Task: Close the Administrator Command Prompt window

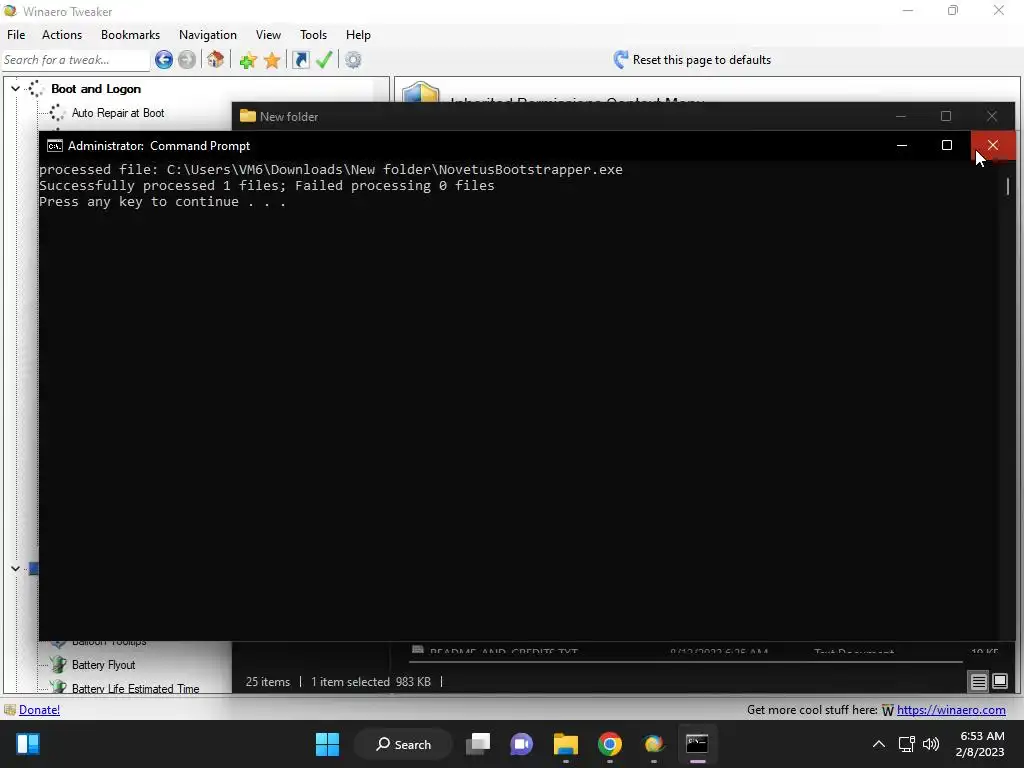Action: 993,146
